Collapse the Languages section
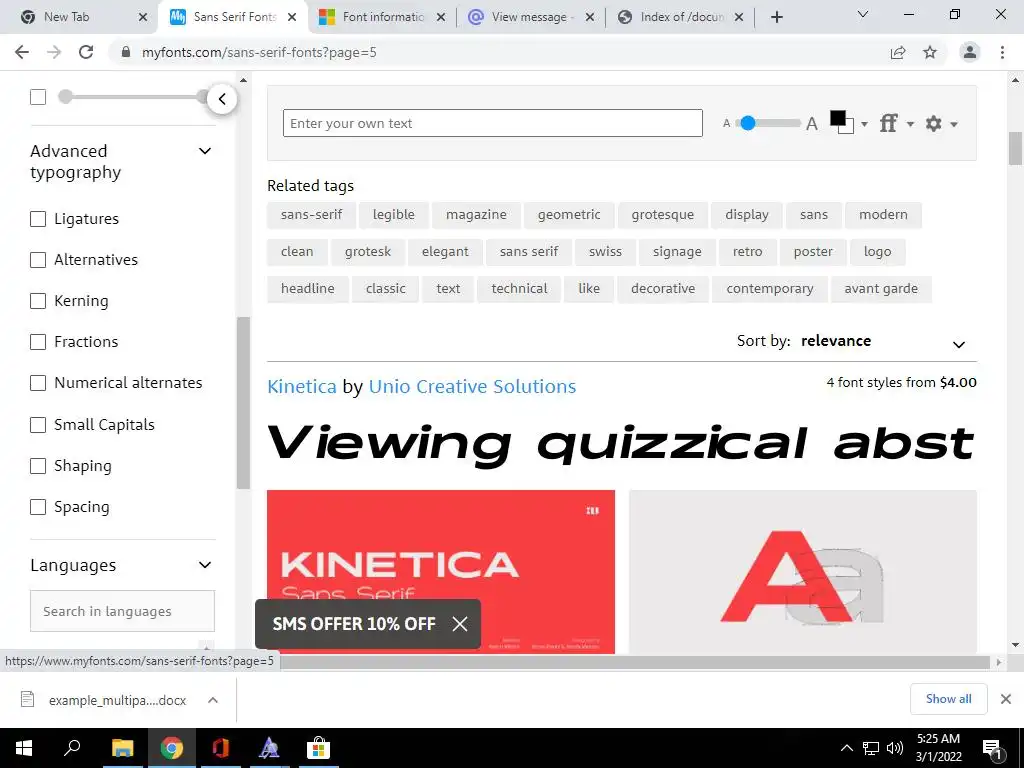This screenshot has height=768, width=1024. coord(204,565)
